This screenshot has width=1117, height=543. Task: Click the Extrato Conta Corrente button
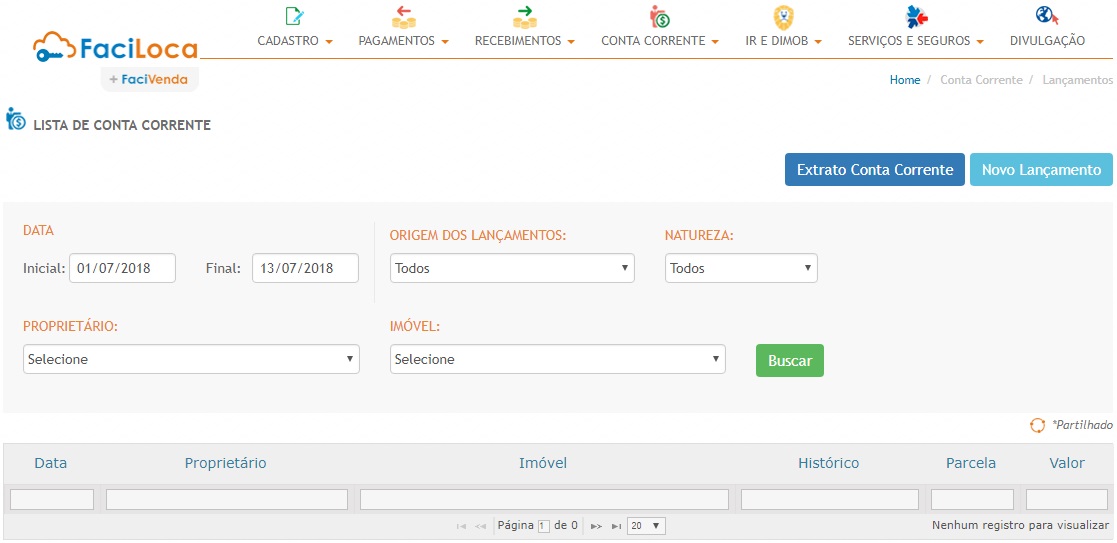click(874, 170)
